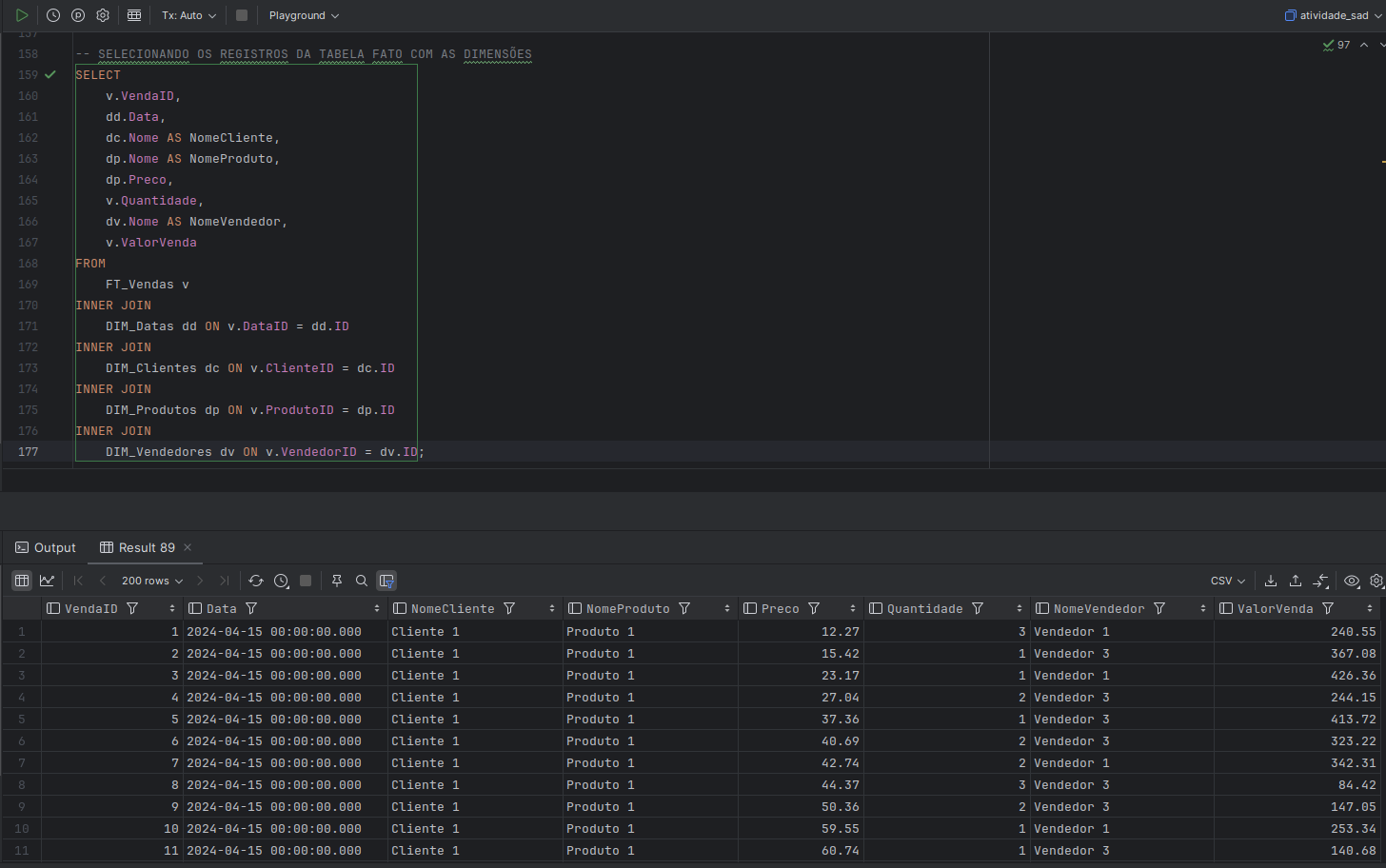
Task: Toggle in-editor results table icon
Action: coord(134,15)
